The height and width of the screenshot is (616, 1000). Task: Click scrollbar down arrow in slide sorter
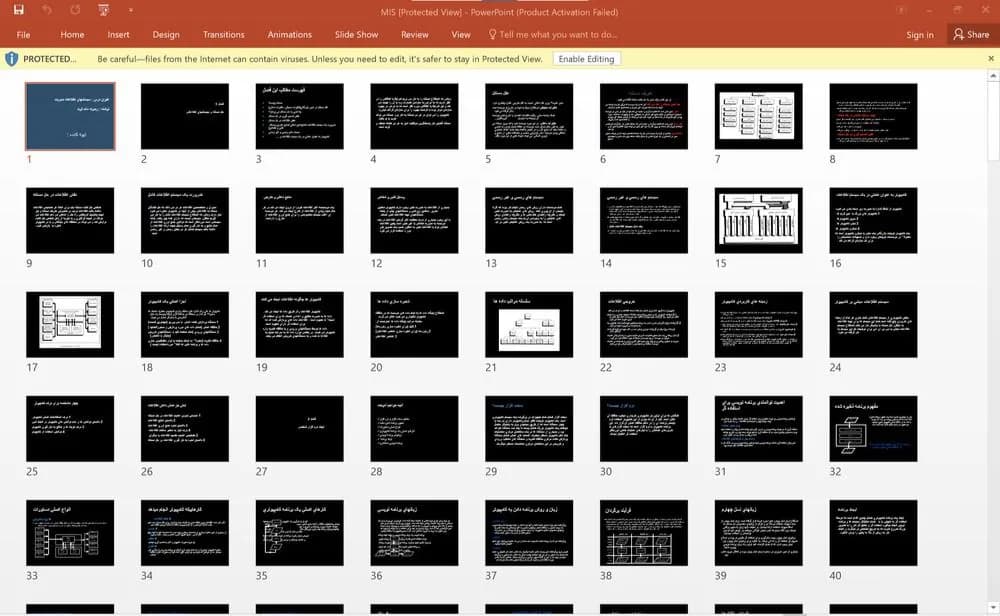[x=993, y=607]
